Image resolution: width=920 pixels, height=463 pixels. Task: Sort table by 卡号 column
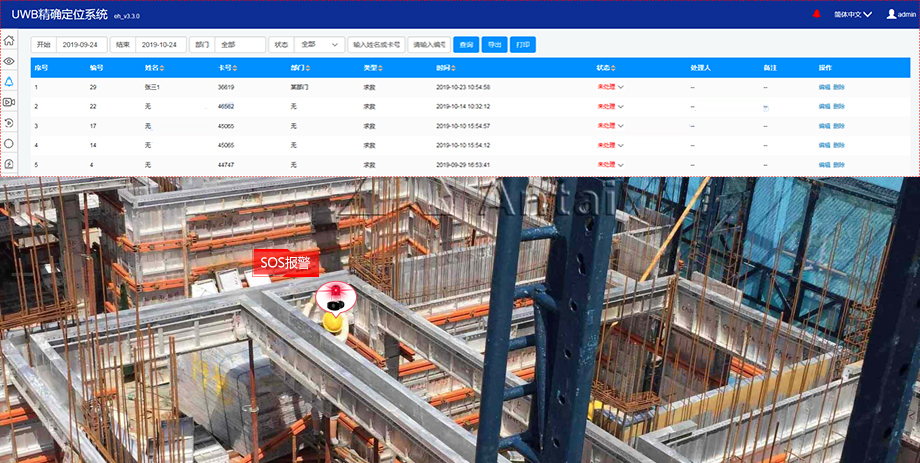pyautogui.click(x=227, y=68)
